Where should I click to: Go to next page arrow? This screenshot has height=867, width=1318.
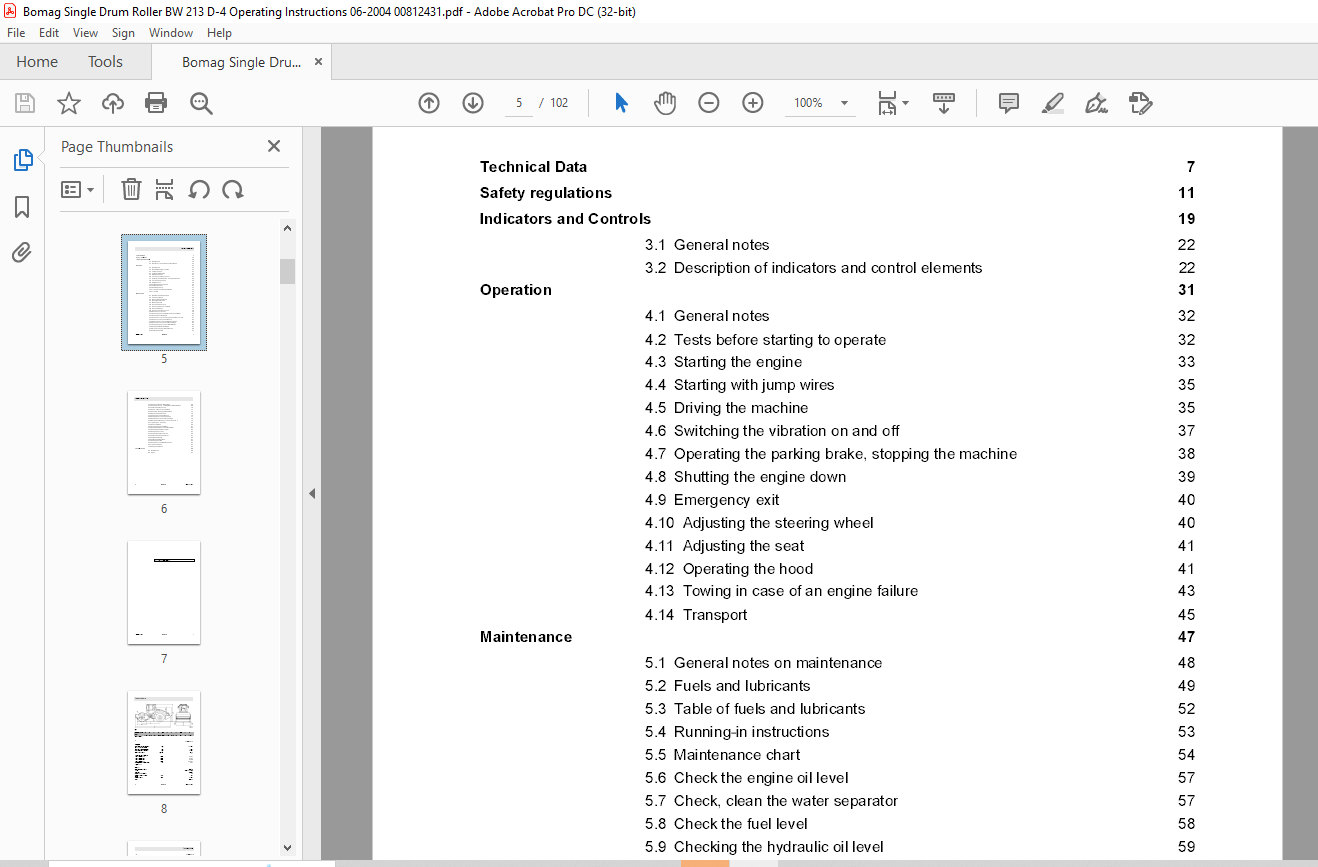[473, 103]
